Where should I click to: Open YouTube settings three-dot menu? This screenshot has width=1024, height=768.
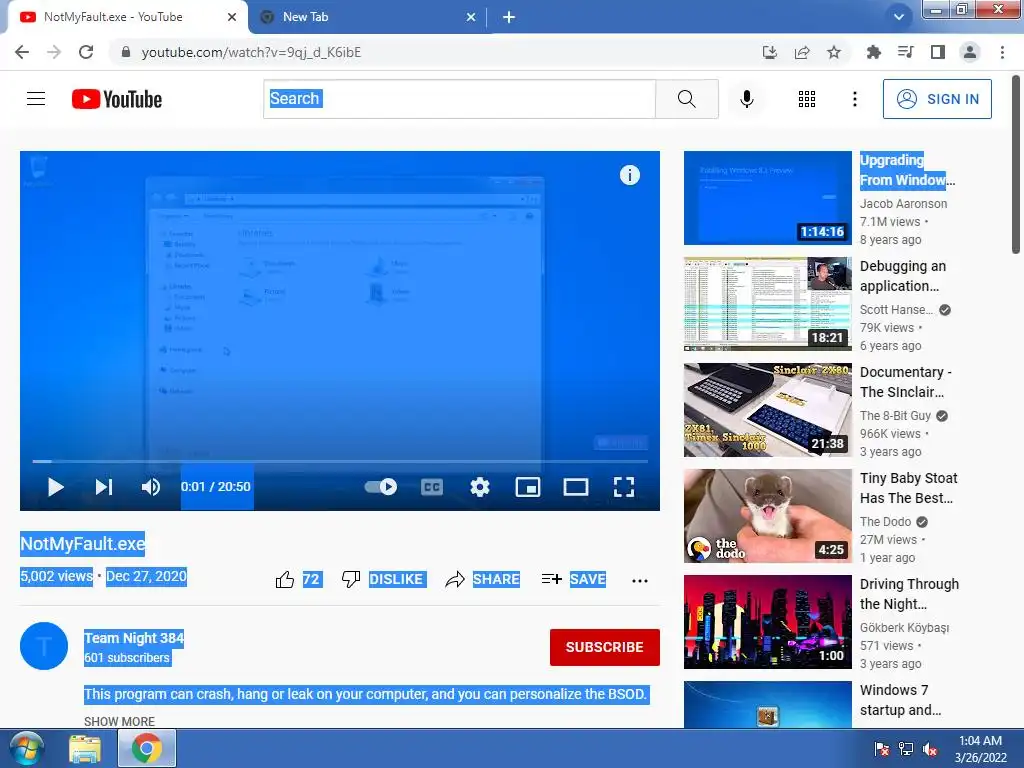pyautogui.click(x=854, y=99)
